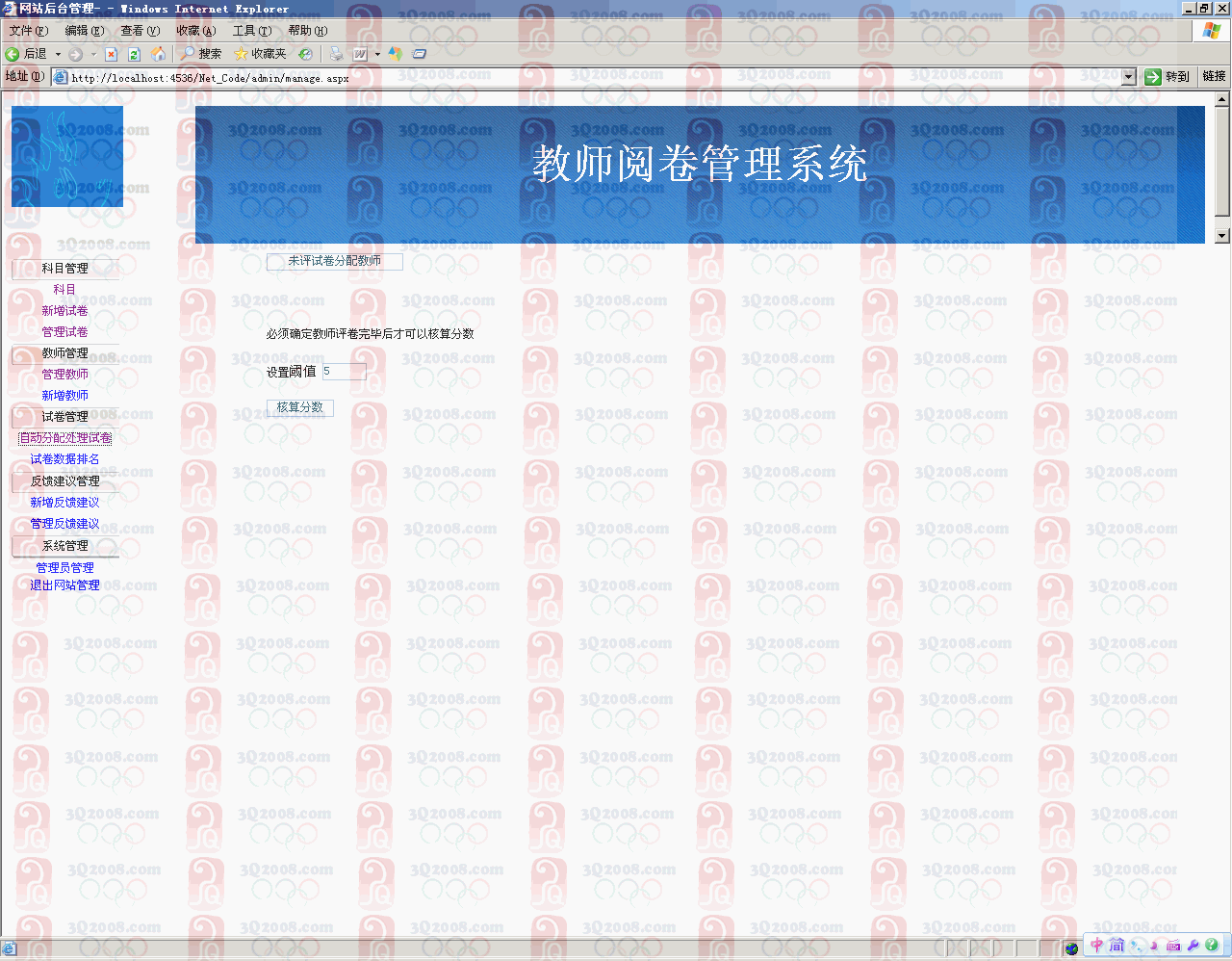Open Favorites (收藏夹) star button
This screenshot has width=1232, height=961.
260,54
